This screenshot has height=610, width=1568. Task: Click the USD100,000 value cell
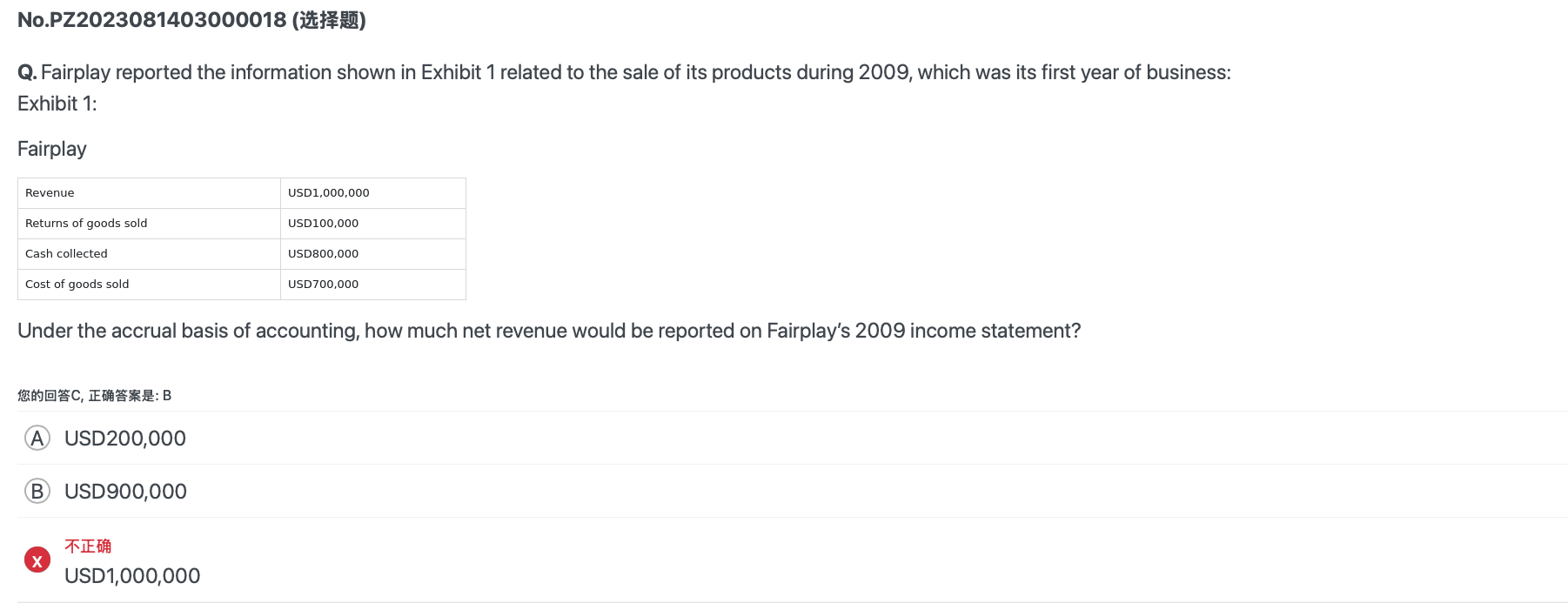click(373, 224)
